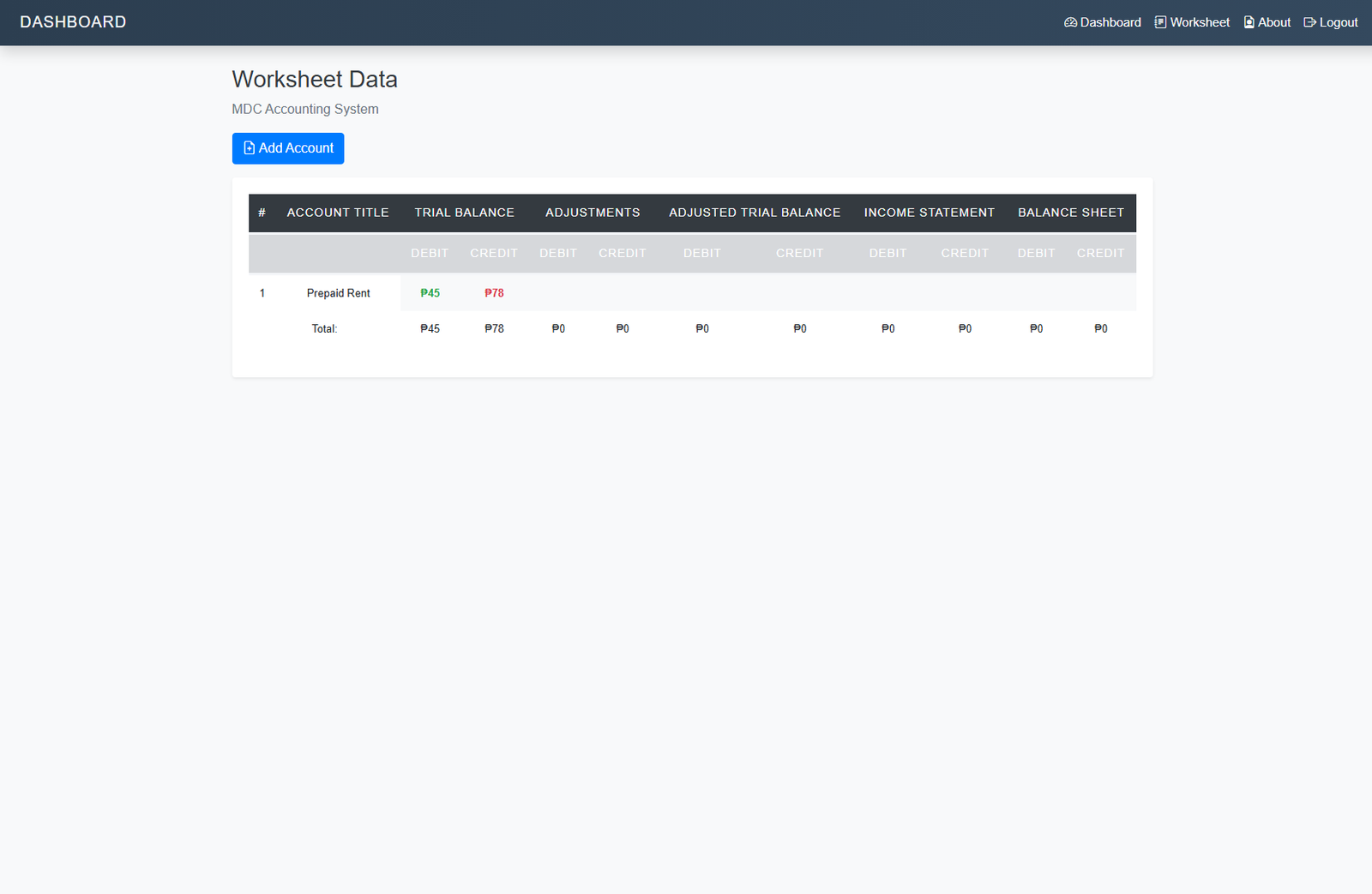Click the file-plus icon on Add Account
Viewport: 1372px width, 894px height.
[x=249, y=148]
